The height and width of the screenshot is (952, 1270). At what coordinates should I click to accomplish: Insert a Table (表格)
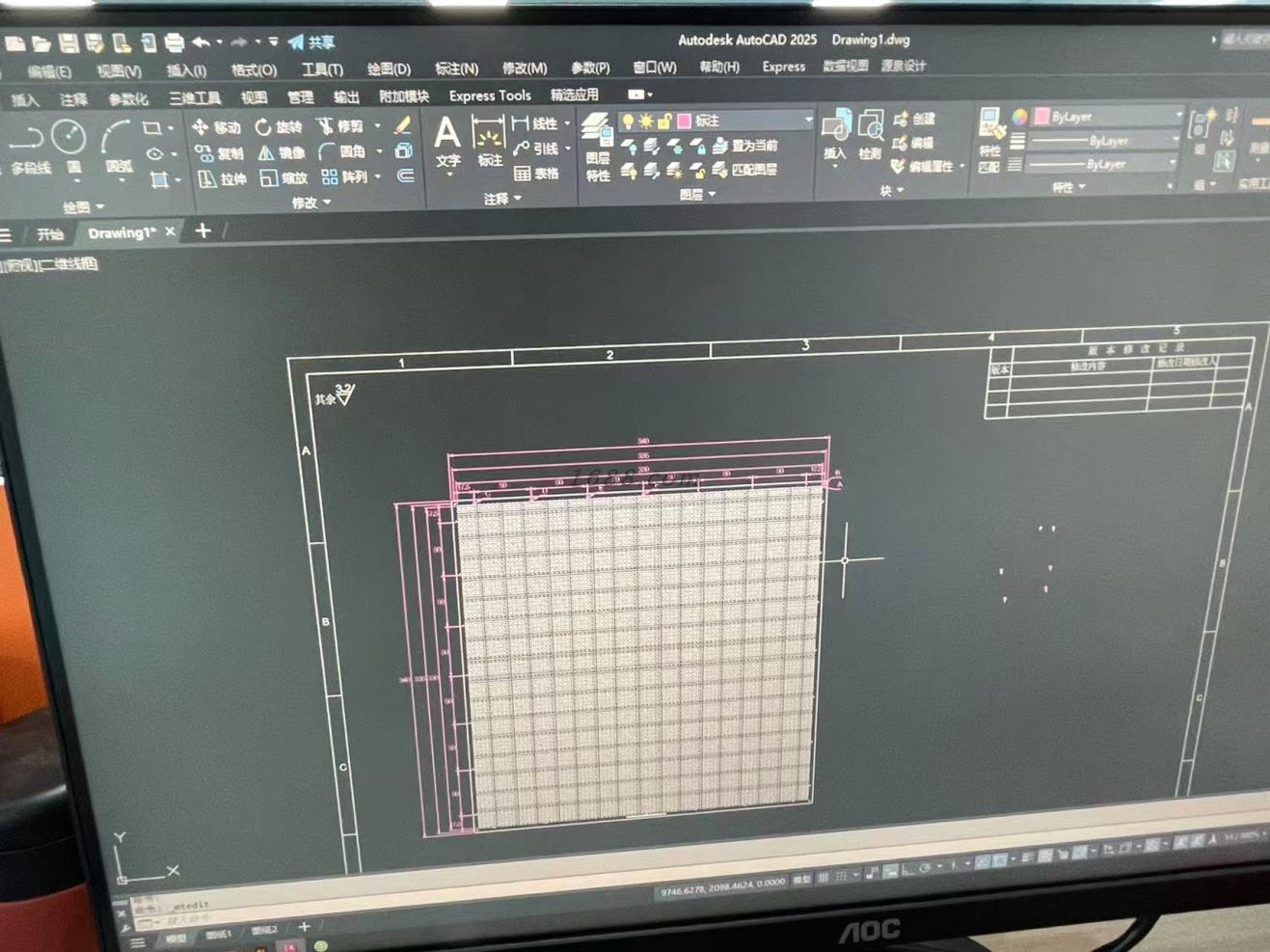(x=537, y=174)
